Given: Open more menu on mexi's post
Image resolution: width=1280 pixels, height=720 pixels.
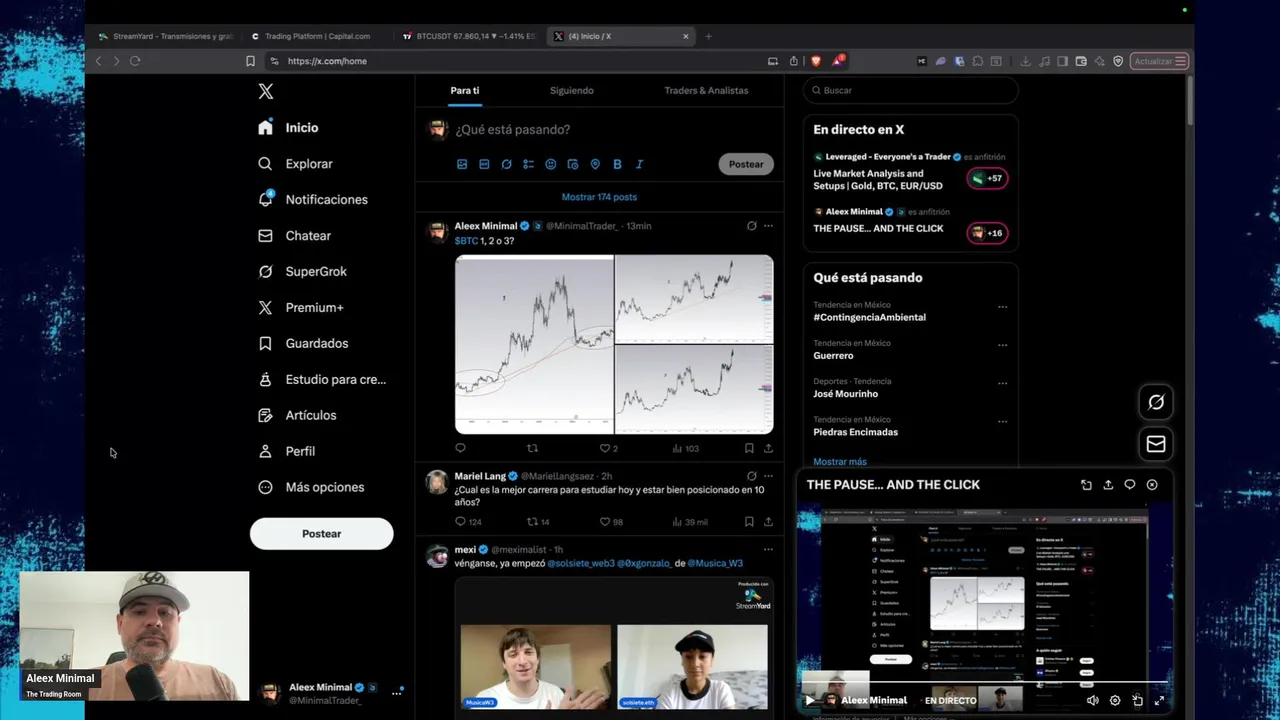Looking at the screenshot, I should coord(768,549).
